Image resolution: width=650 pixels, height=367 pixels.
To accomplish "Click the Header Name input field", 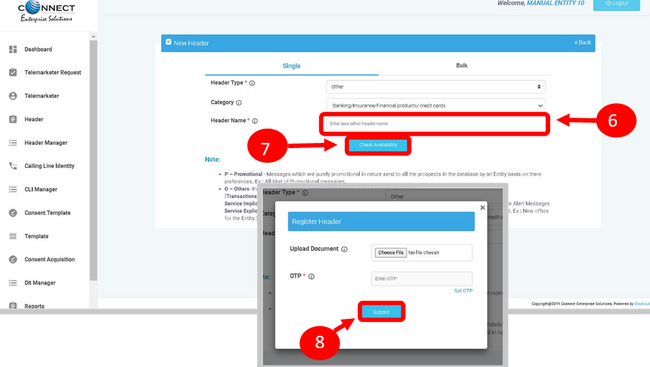I will click(x=435, y=124).
